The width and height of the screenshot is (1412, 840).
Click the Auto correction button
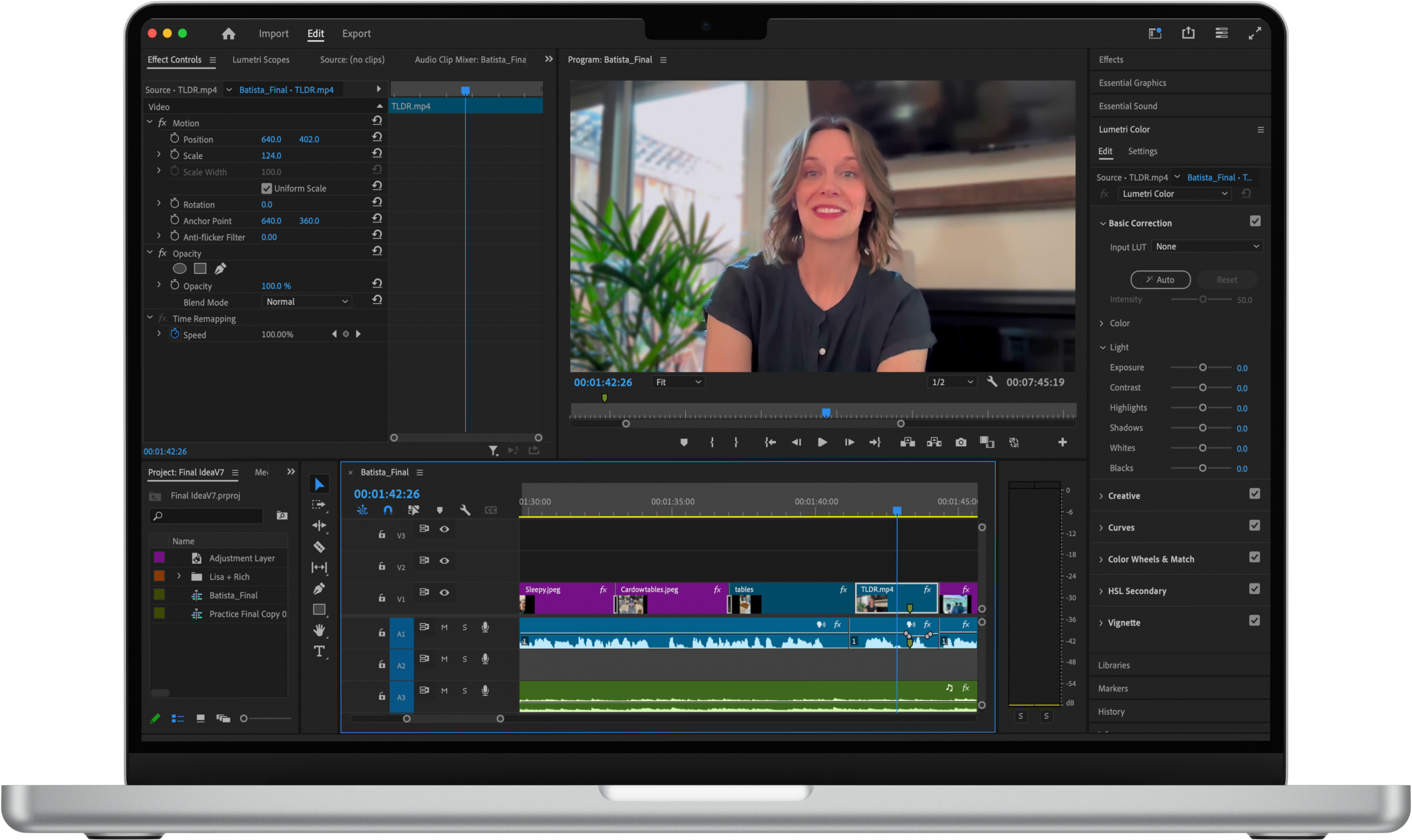(x=1160, y=280)
